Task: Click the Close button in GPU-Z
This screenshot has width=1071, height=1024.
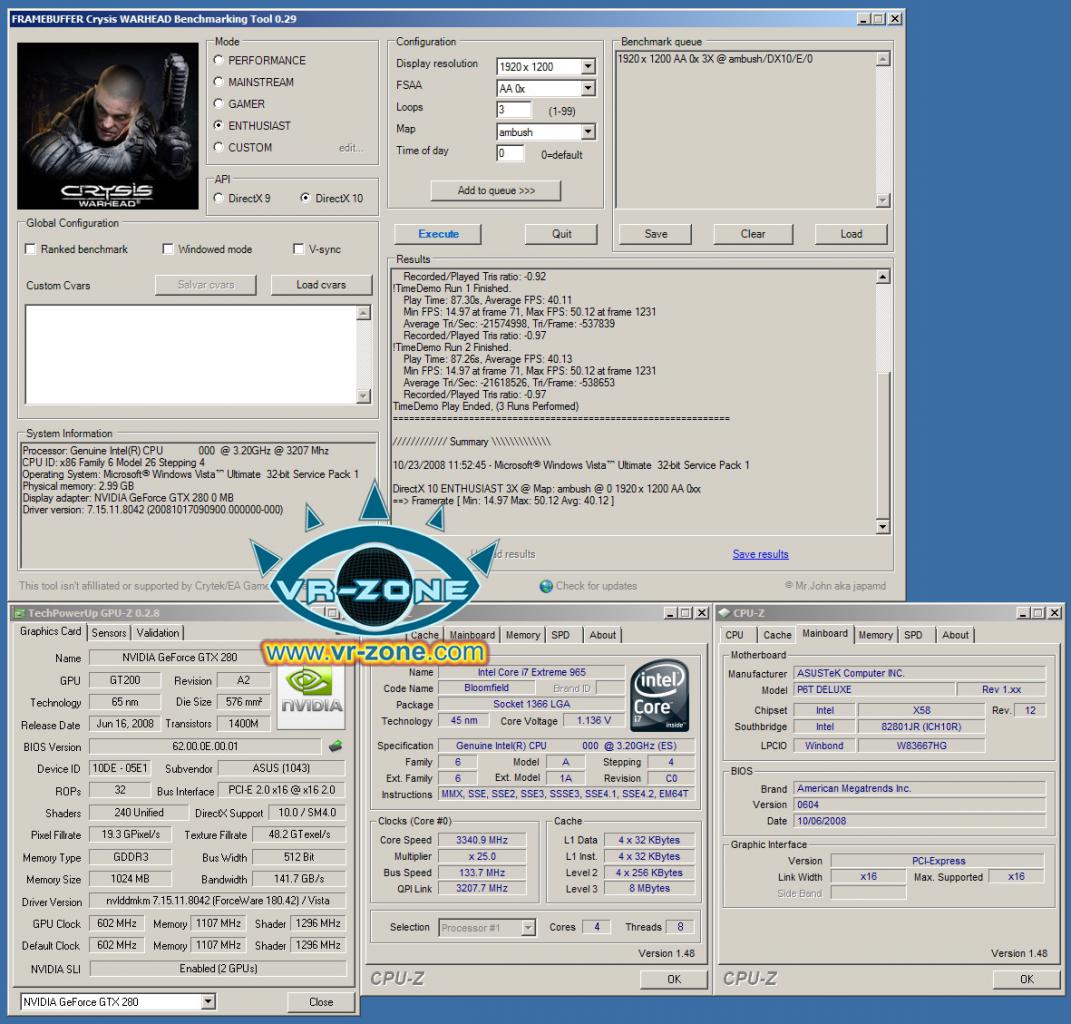Action: (x=321, y=1001)
